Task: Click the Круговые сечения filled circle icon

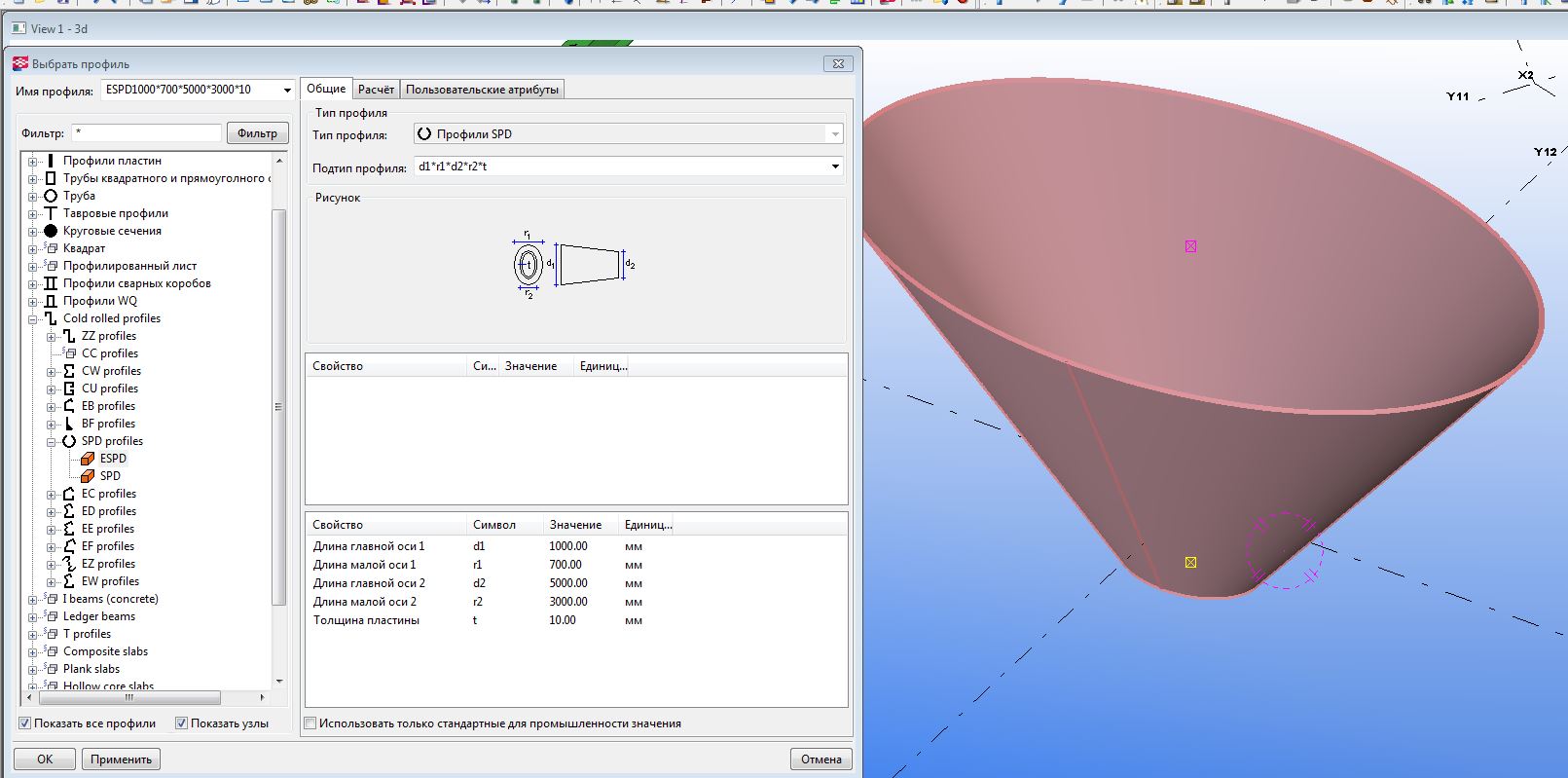Action: coord(51,231)
